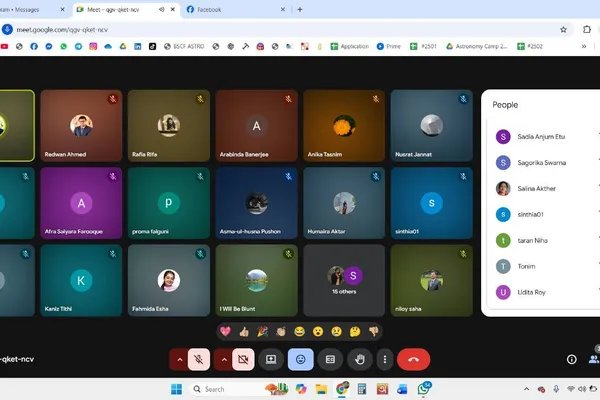Leave the call with the red hang-up button
Image resolution: width=600 pixels, height=400 pixels.
click(414, 359)
